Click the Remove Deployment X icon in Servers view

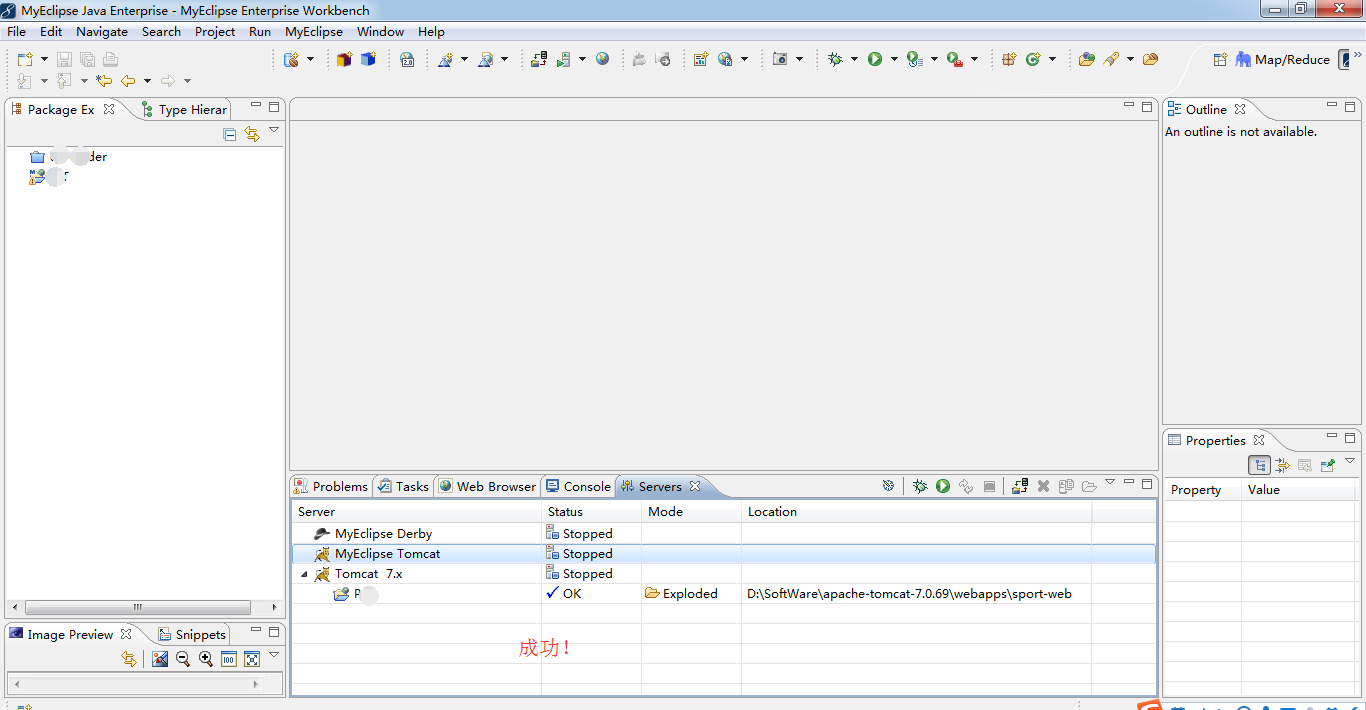pos(1043,486)
